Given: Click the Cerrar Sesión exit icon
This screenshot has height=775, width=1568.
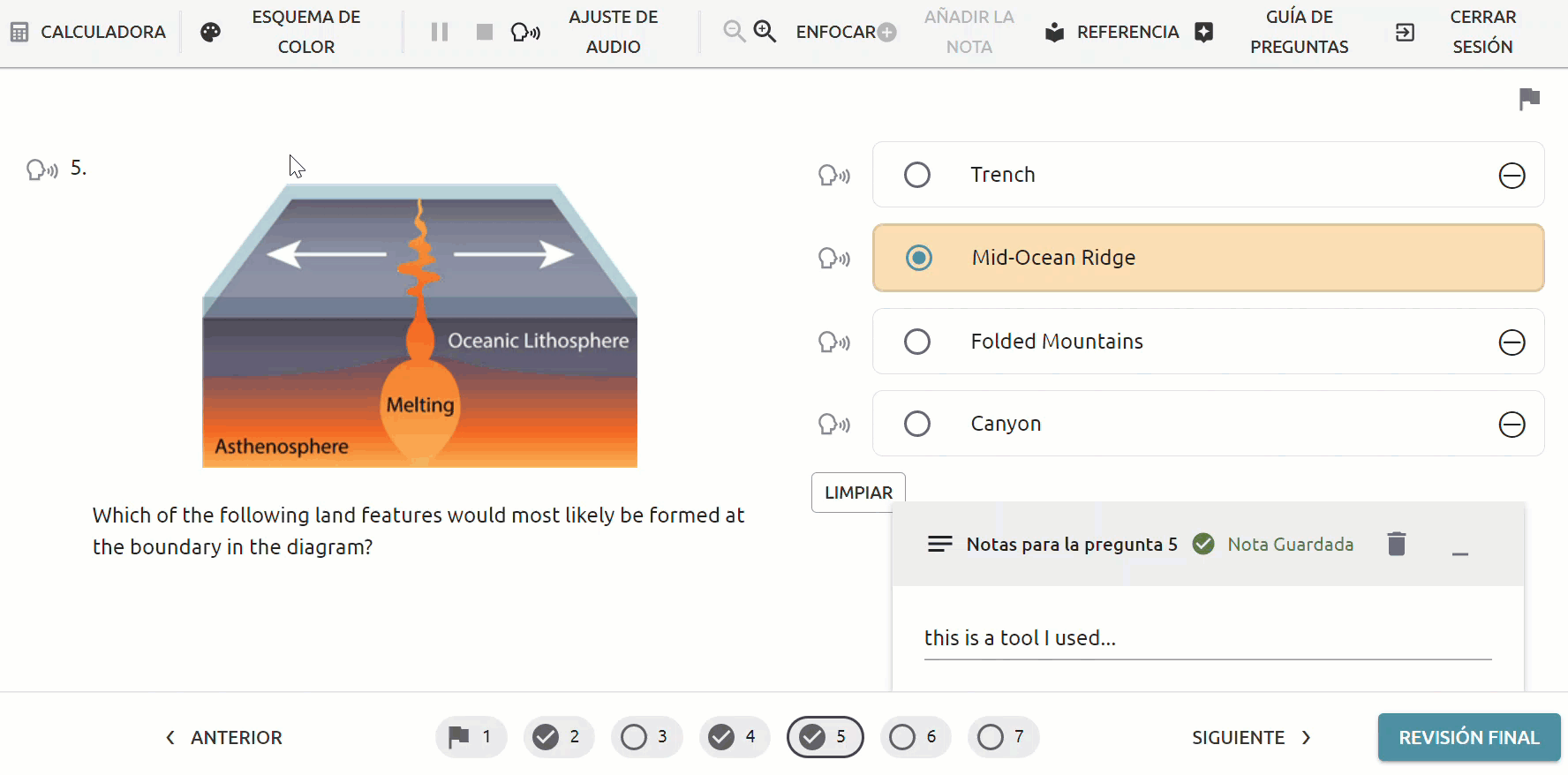Looking at the screenshot, I should click(1405, 33).
